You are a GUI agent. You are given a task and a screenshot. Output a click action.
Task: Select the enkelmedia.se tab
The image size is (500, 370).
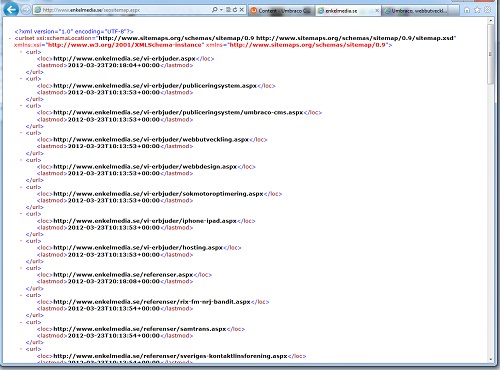[x=344, y=11]
